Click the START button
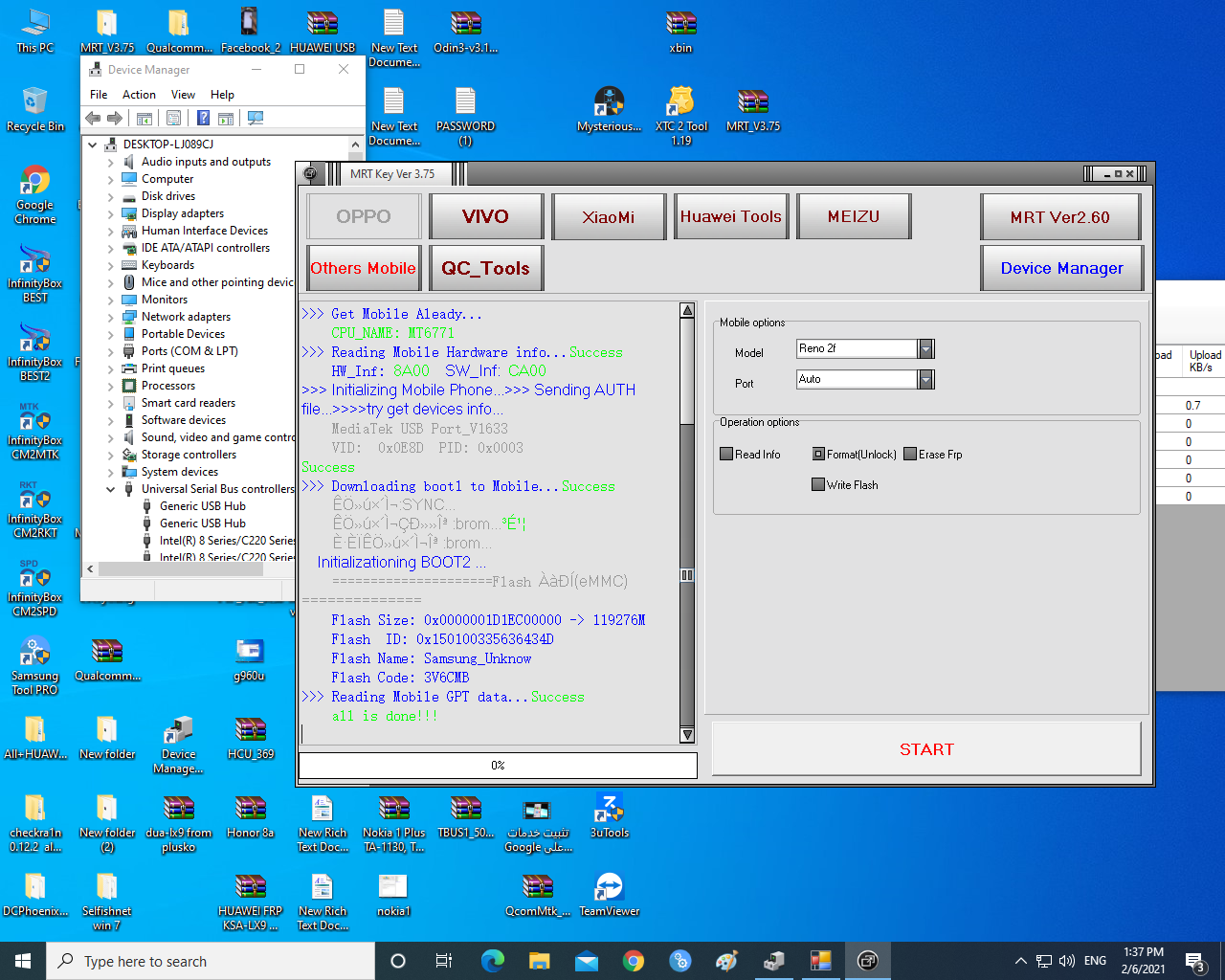The width and height of the screenshot is (1225, 980). [926, 749]
